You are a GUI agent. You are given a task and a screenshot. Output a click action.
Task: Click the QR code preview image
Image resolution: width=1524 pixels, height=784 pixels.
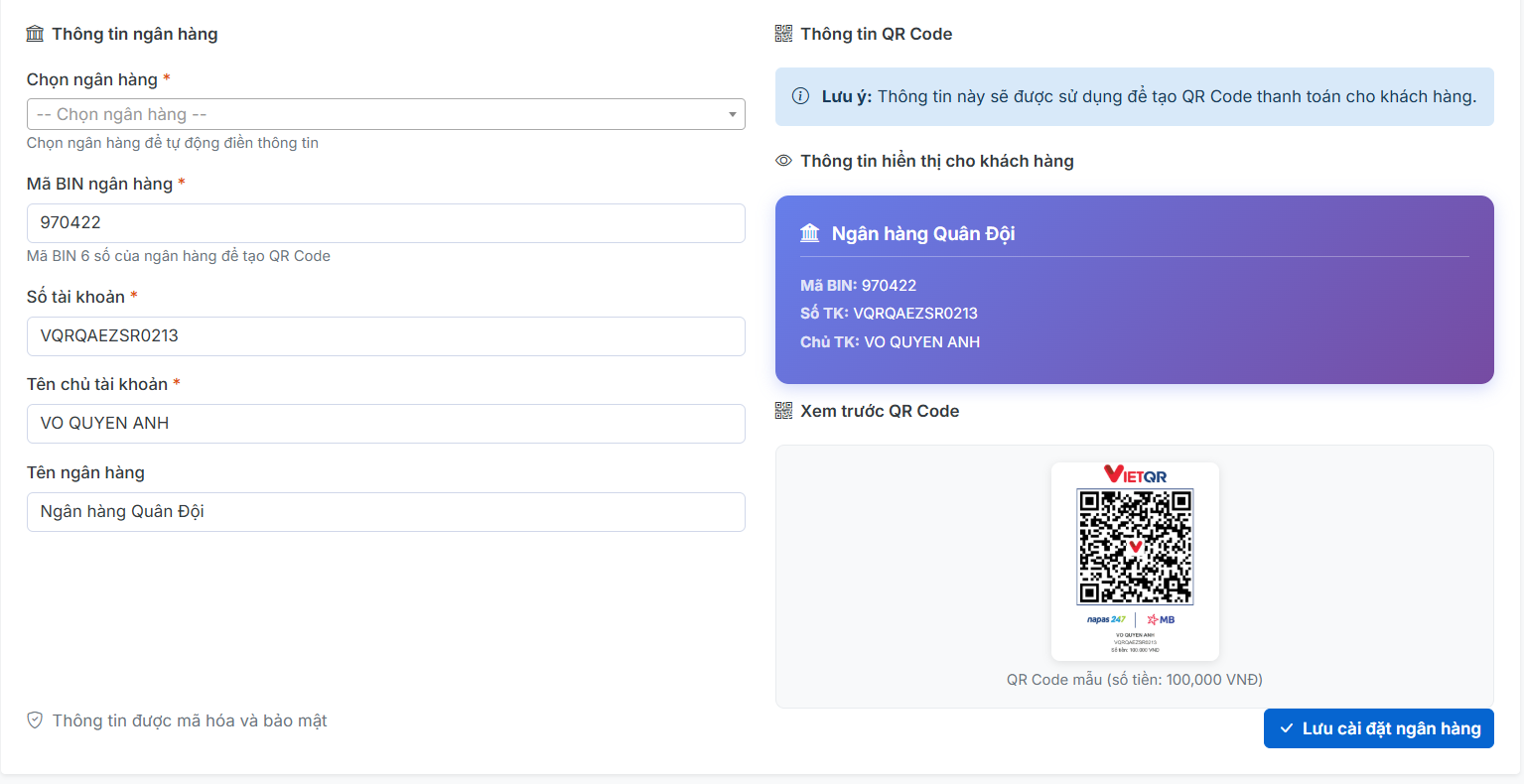point(1135,547)
